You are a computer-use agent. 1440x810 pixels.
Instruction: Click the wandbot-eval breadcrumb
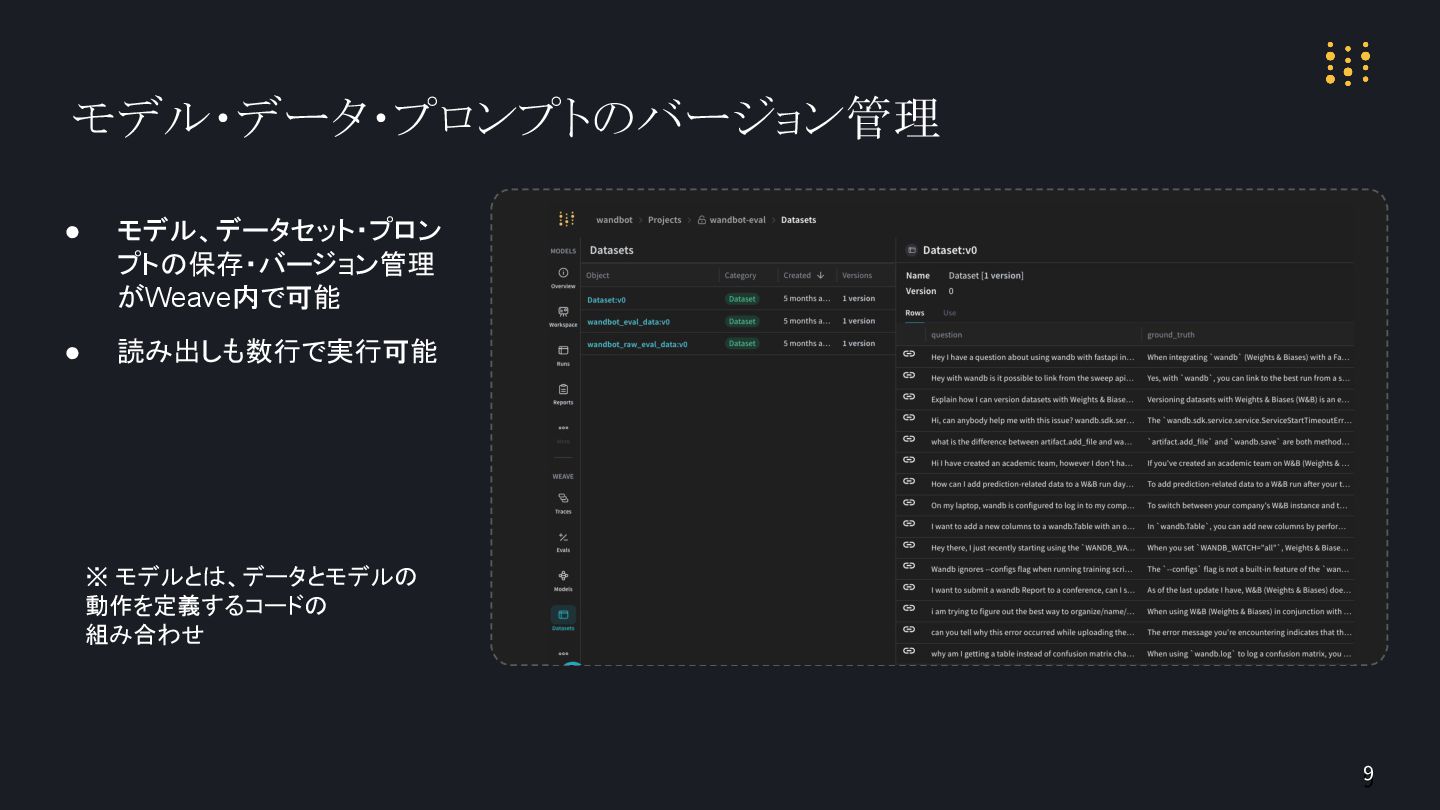coord(737,220)
